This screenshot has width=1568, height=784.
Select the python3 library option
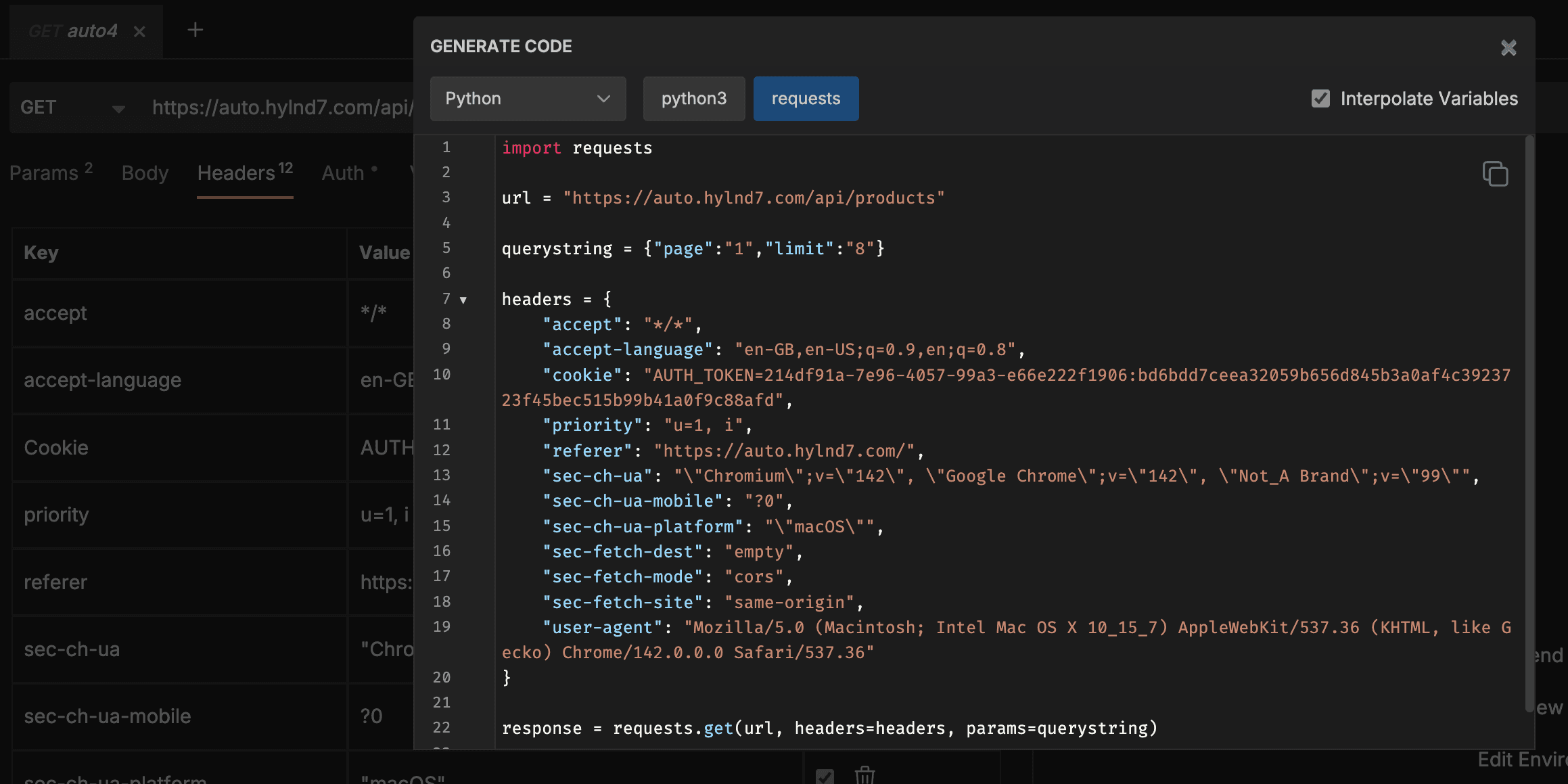(693, 99)
